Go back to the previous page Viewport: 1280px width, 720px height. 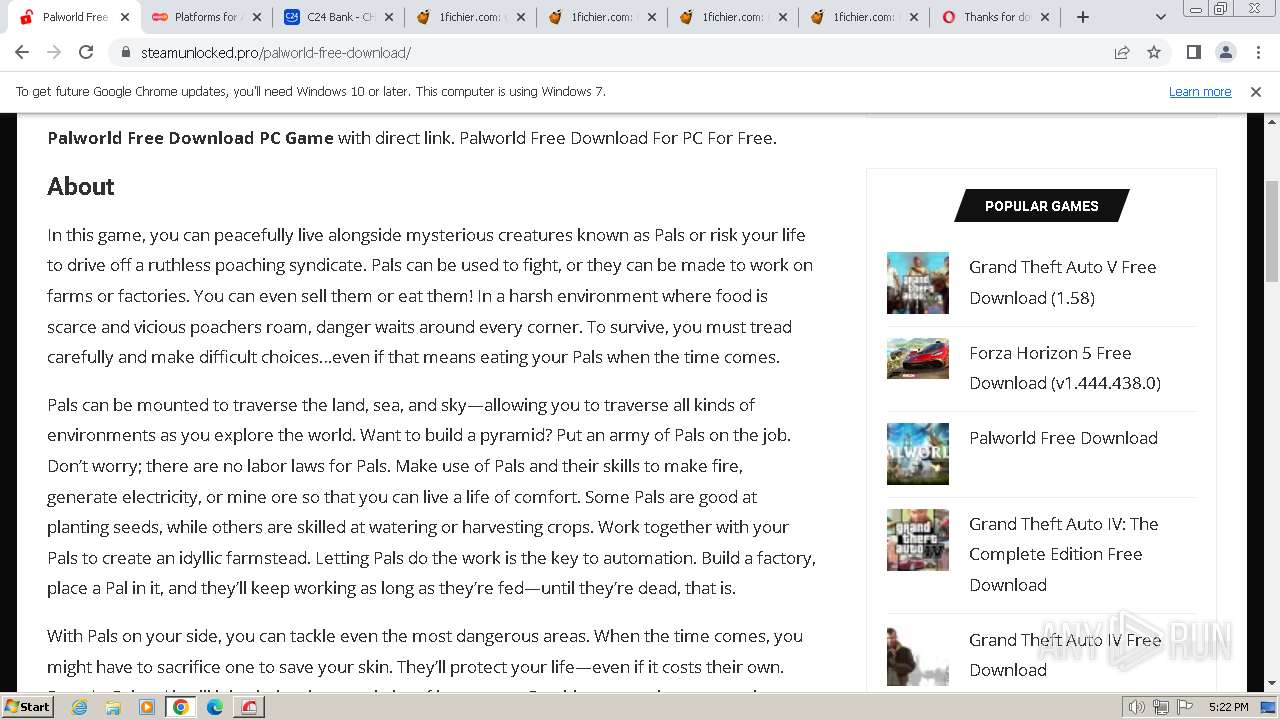22,52
